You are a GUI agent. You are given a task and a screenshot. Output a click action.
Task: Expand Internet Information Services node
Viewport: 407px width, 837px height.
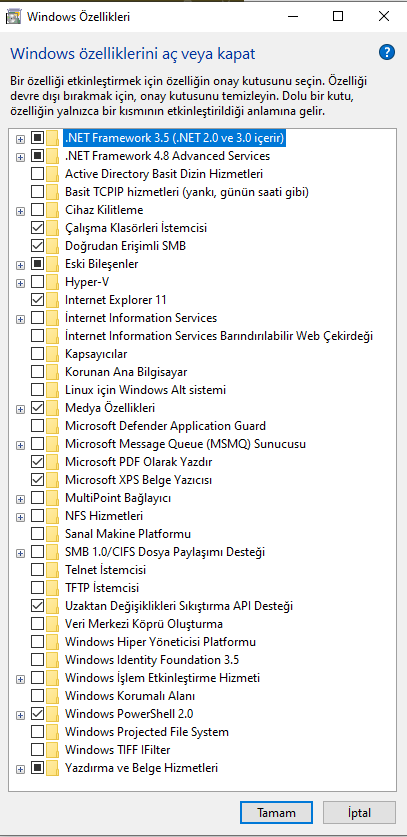click(20, 319)
